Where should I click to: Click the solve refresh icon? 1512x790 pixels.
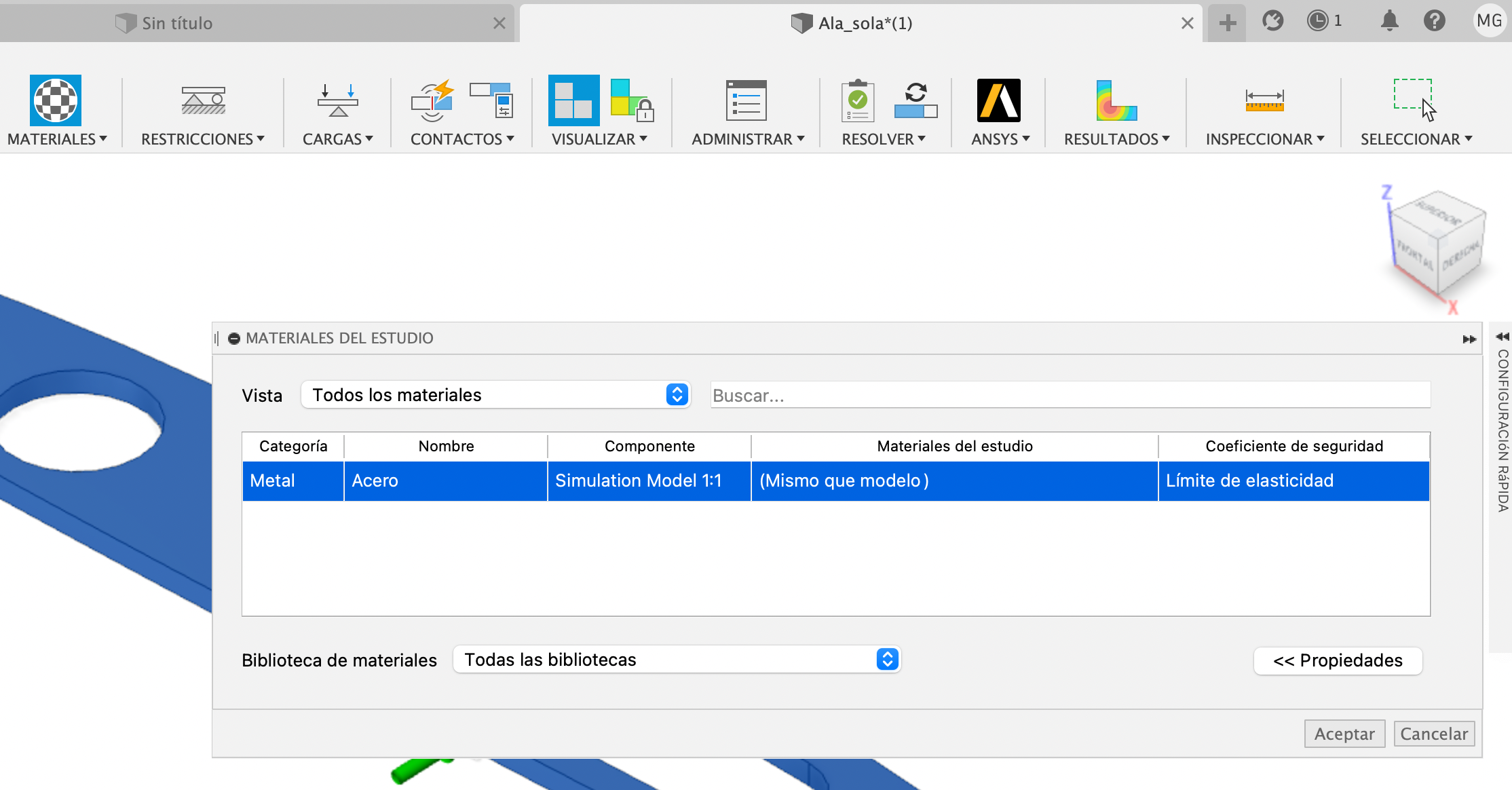(916, 100)
